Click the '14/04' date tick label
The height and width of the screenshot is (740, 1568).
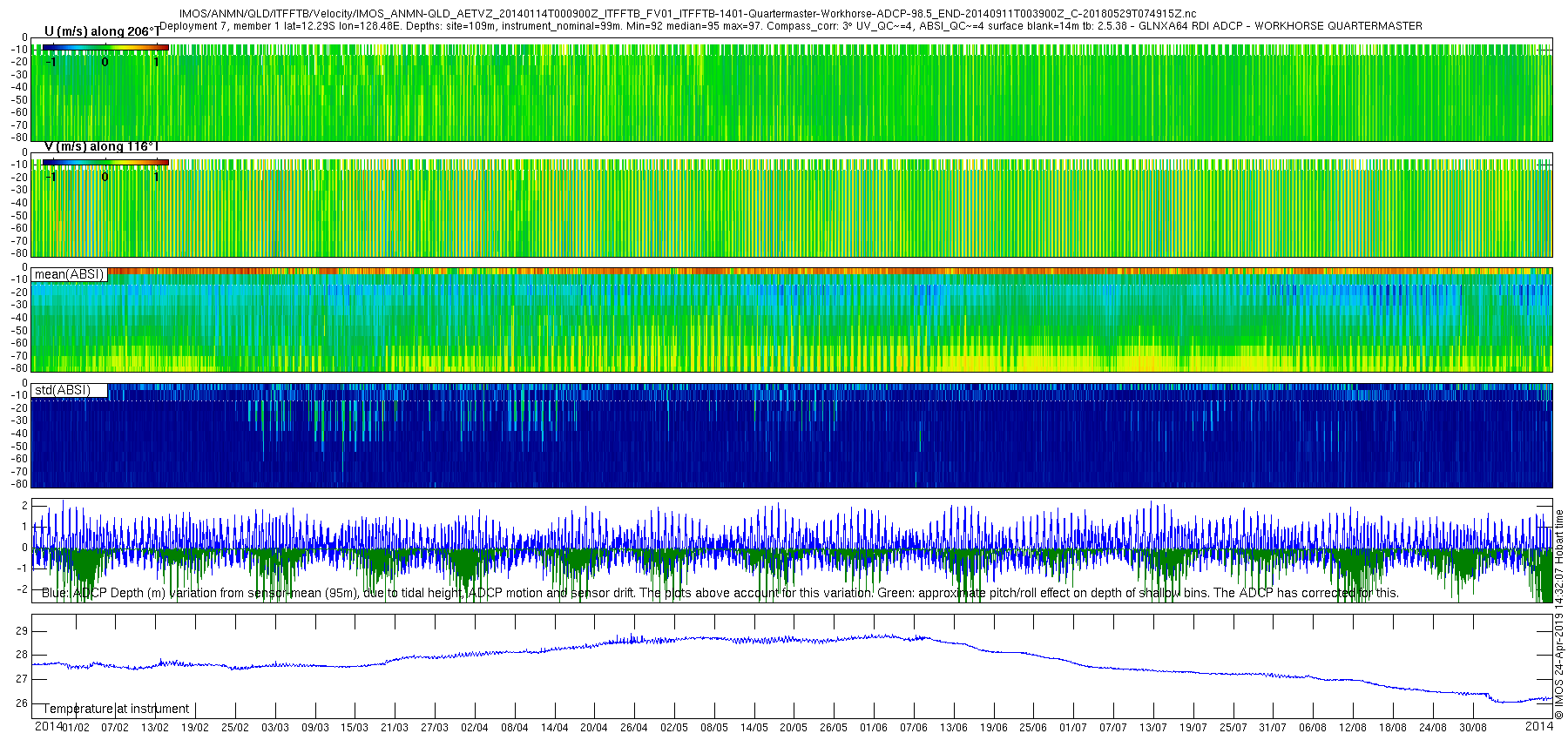[x=555, y=728]
